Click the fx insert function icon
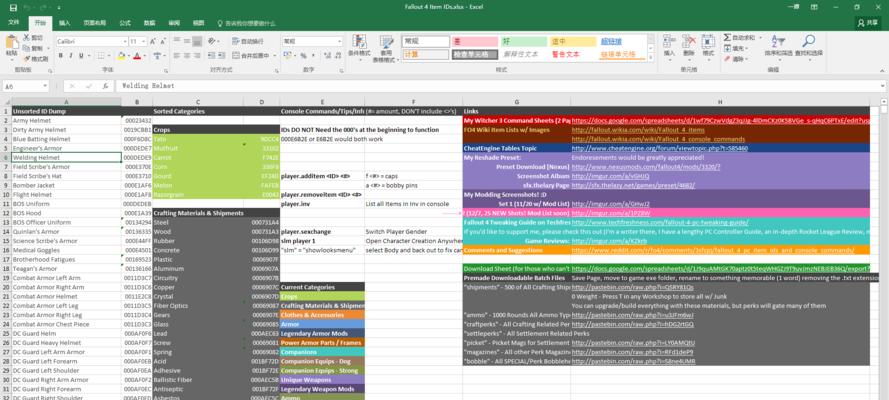The image size is (889, 400). click(105, 86)
